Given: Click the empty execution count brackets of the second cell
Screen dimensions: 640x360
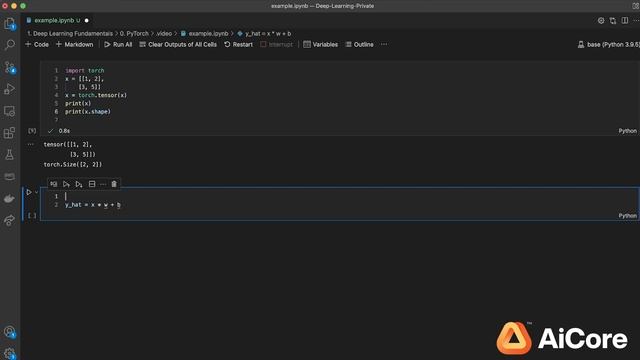Looking at the screenshot, I should tap(32, 216).
